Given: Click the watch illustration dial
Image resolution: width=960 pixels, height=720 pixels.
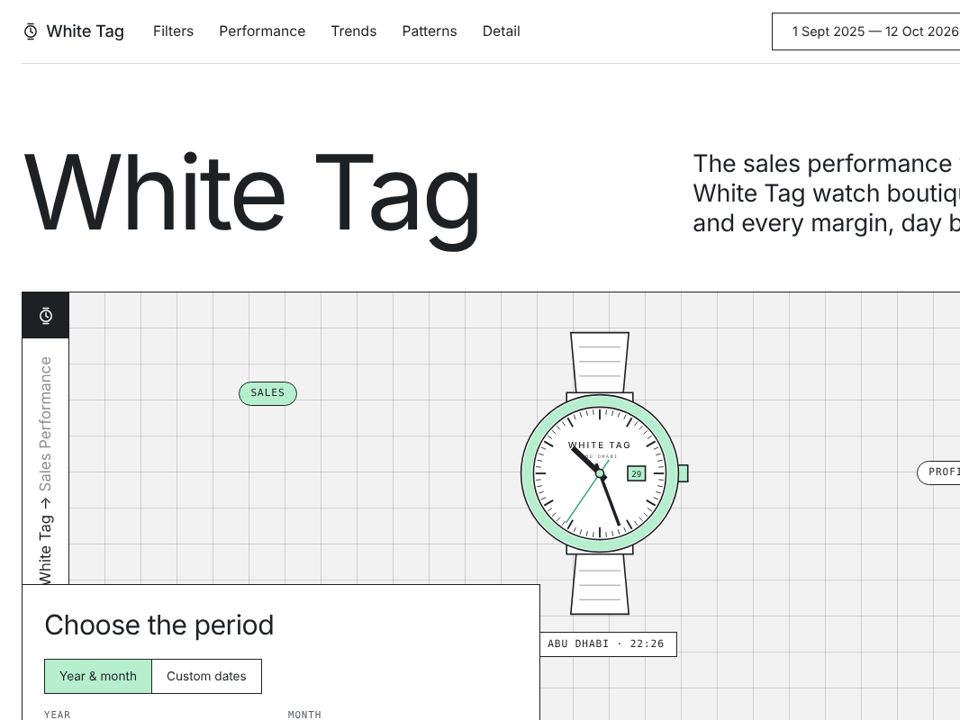Looking at the screenshot, I should [x=599, y=473].
